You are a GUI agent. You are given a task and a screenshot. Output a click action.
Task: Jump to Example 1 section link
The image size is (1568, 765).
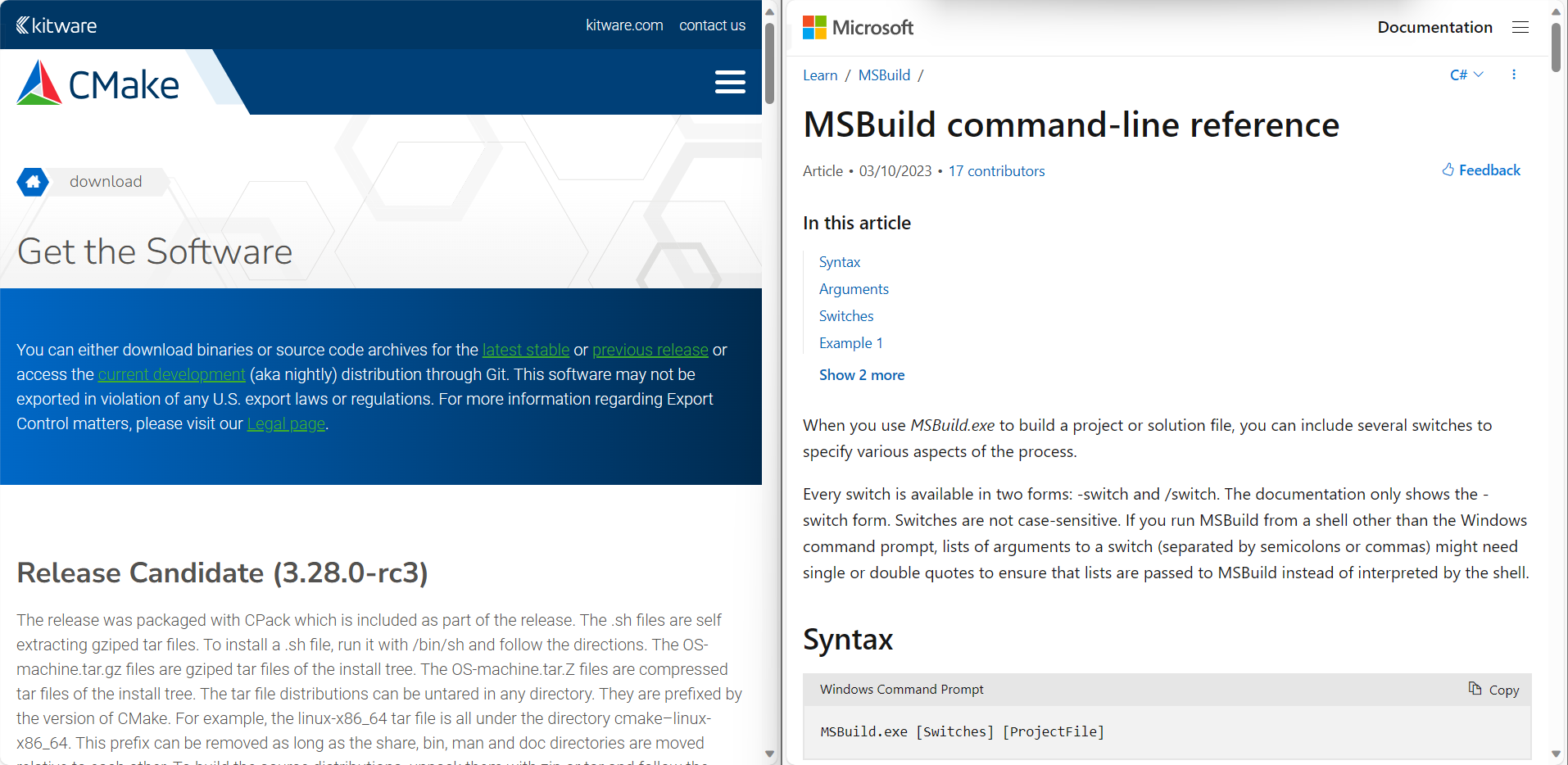point(851,343)
